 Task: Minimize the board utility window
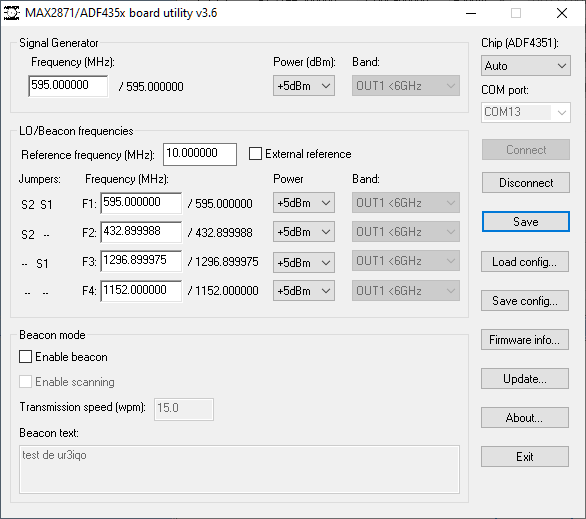pyautogui.click(x=471, y=13)
